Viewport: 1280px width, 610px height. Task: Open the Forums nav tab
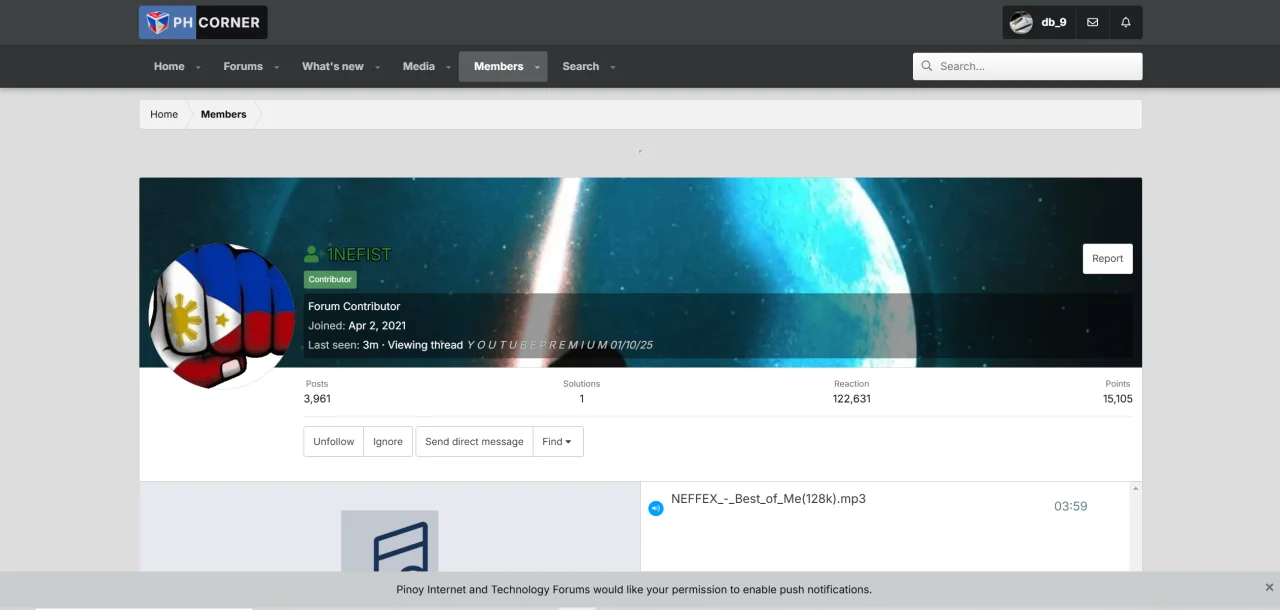243,66
